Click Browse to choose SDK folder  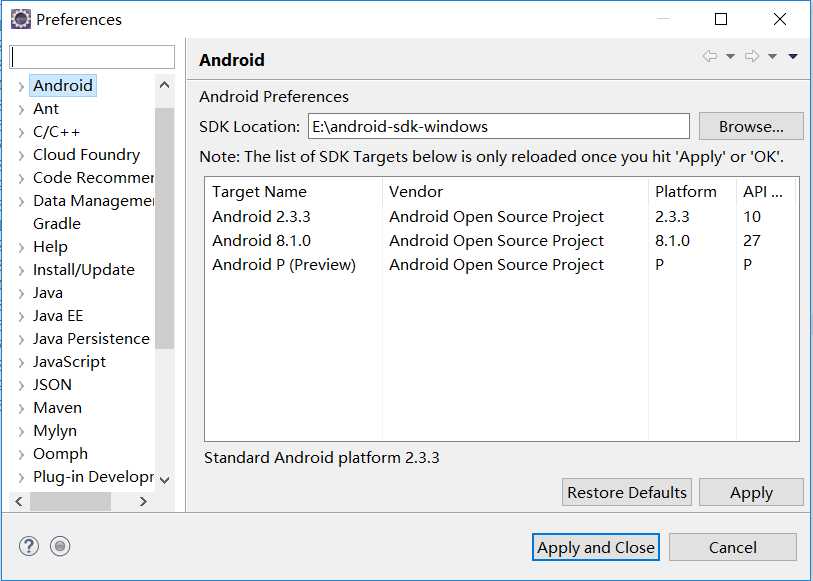click(x=751, y=126)
